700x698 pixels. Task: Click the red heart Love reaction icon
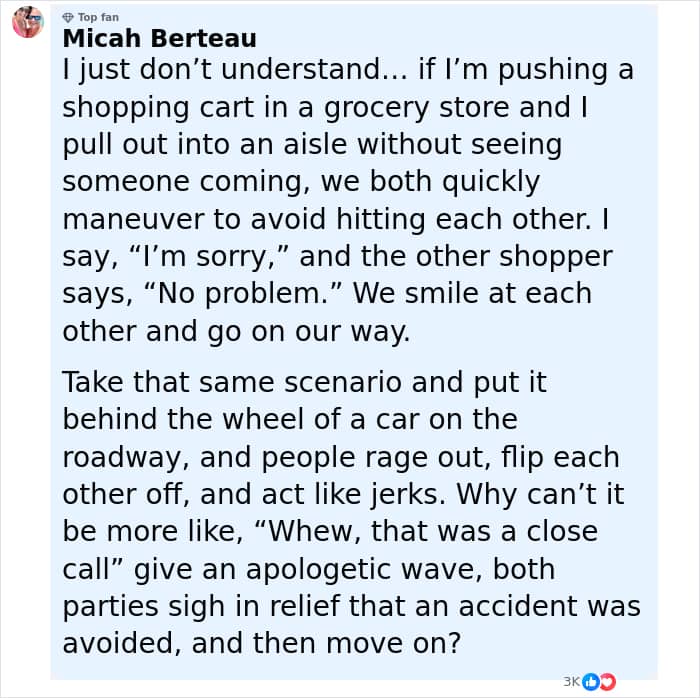606,681
